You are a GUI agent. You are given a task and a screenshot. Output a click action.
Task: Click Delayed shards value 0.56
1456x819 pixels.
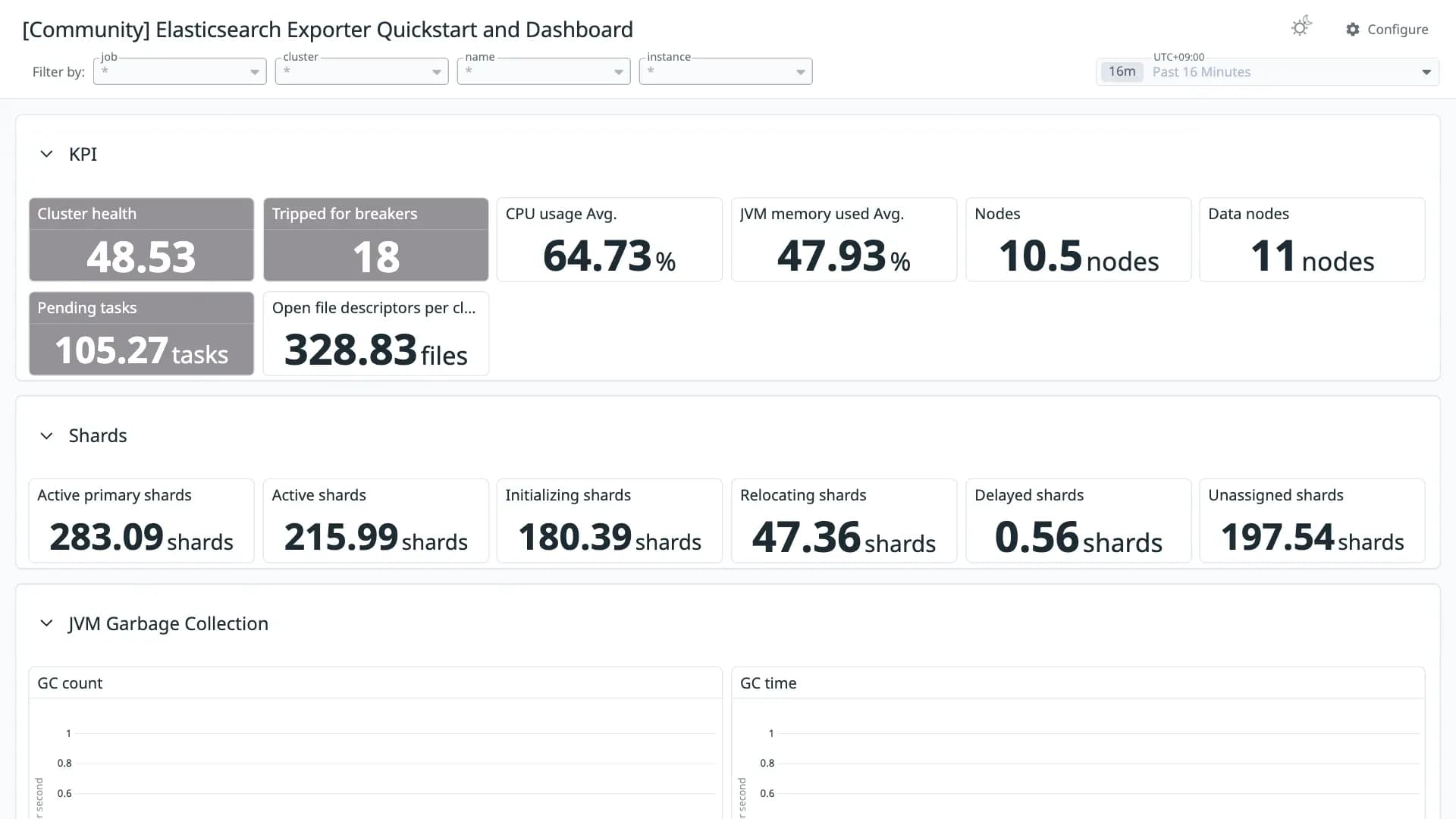click(1037, 537)
